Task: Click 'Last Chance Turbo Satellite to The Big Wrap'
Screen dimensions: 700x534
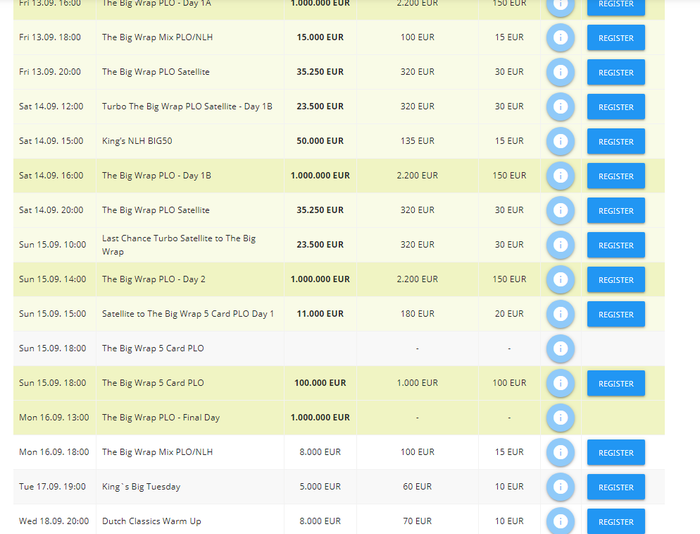Action: pyautogui.click(x=179, y=245)
